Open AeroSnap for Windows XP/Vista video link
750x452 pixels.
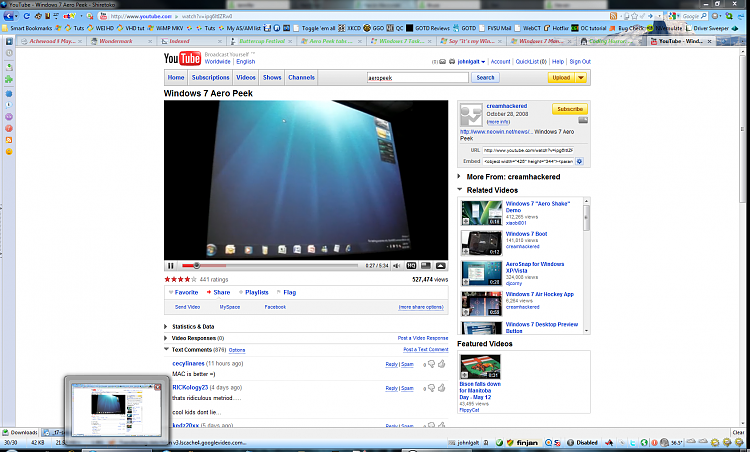(535, 267)
